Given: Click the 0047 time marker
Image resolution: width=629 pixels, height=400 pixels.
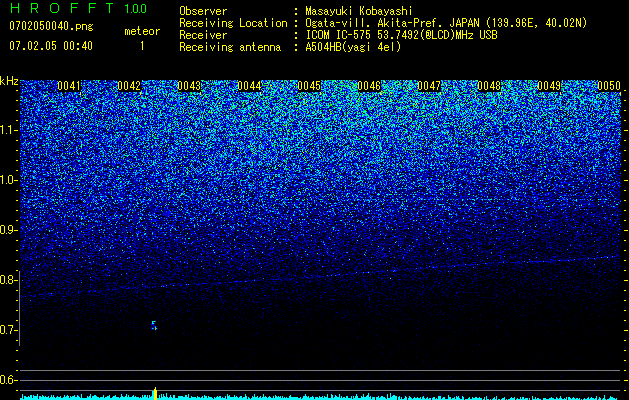Looking at the screenshot, I should click(429, 86).
